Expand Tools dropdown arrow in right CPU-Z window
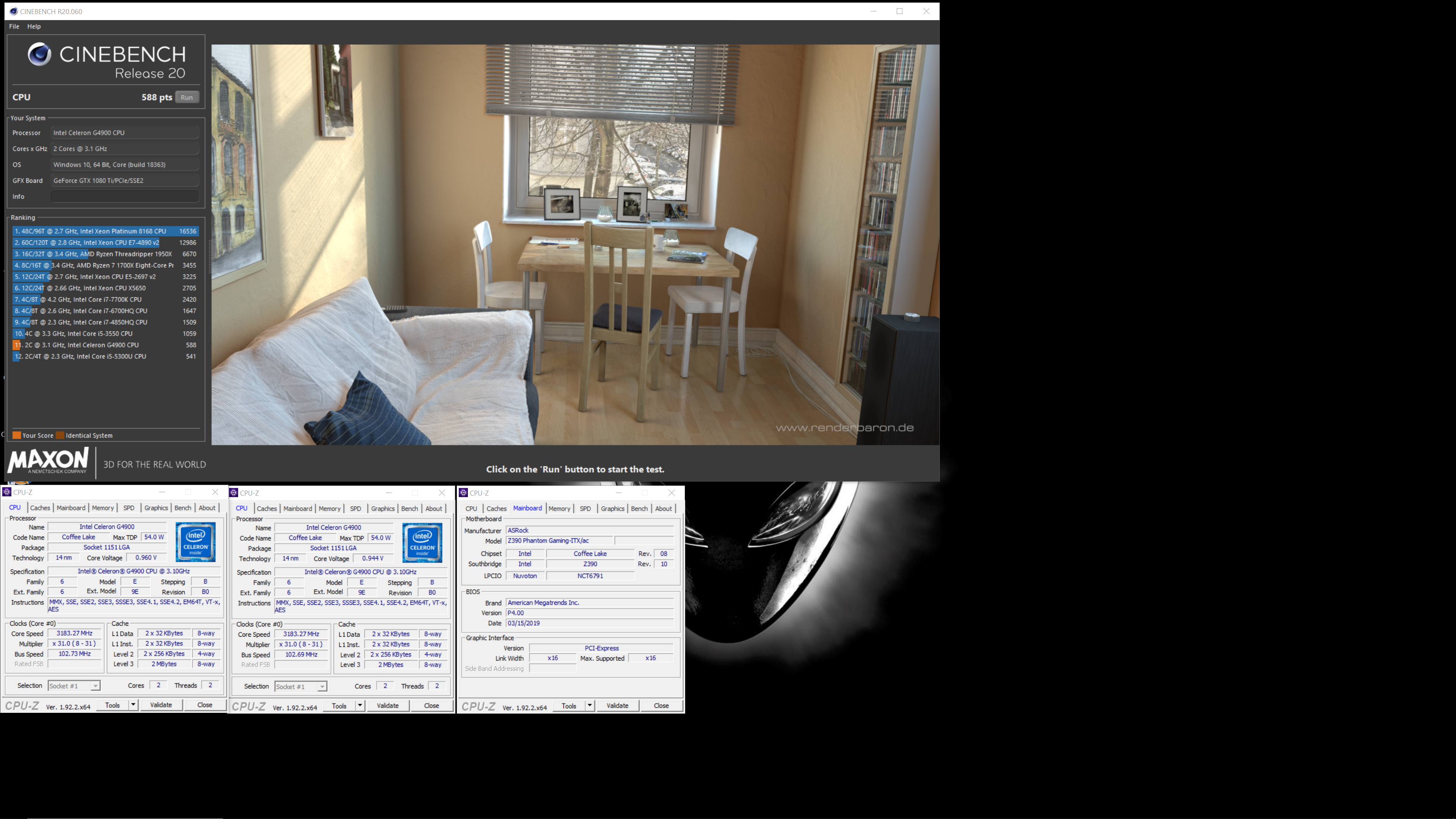The image size is (1456, 819). click(590, 705)
